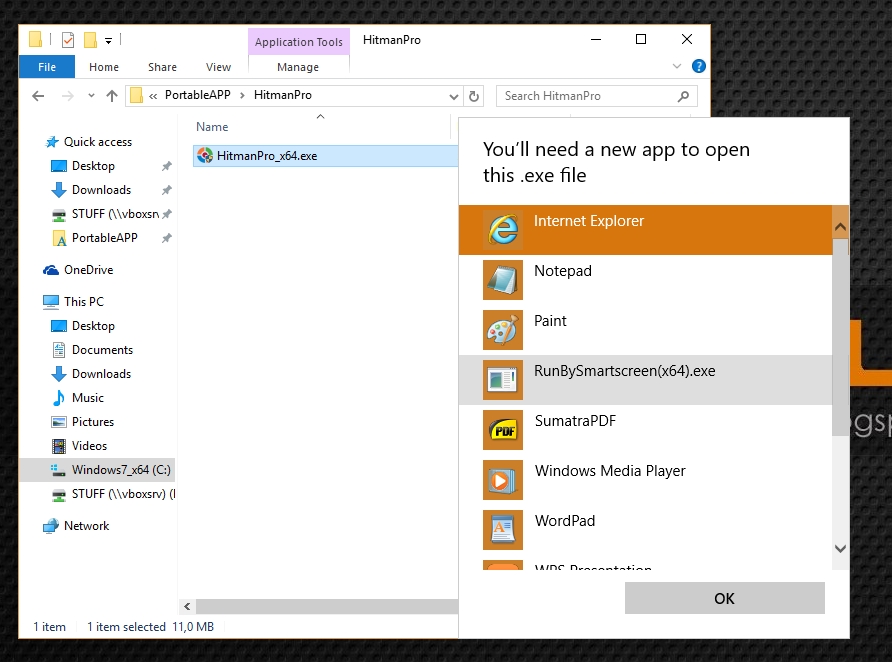Click the app list vertical scrollbar thumb

[x=840, y=338]
